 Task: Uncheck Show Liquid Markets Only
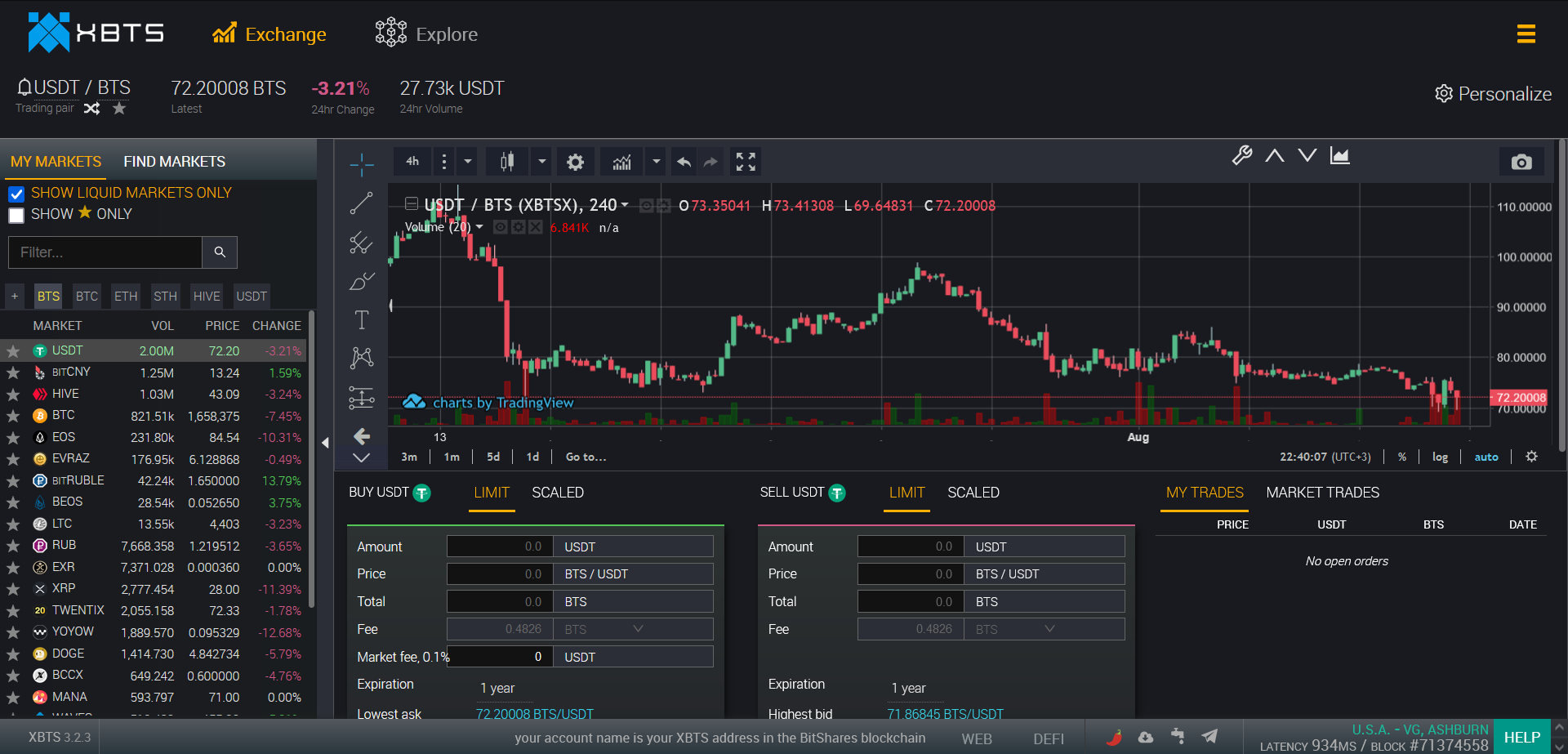[x=16, y=194]
